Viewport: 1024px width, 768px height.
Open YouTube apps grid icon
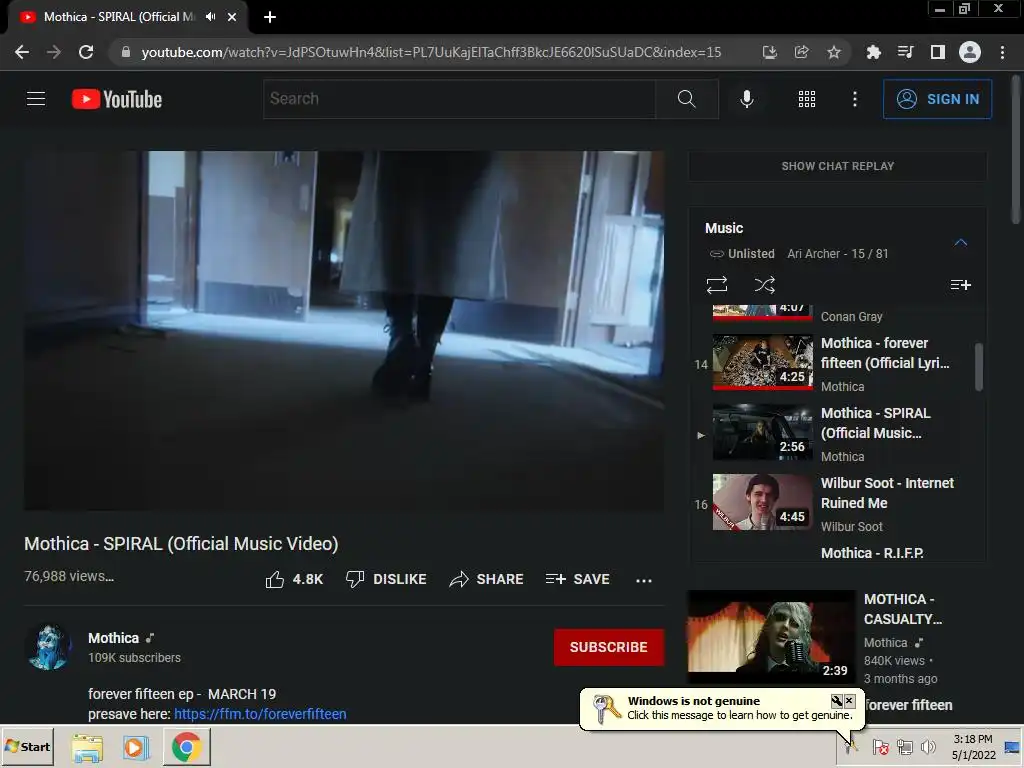coord(807,99)
